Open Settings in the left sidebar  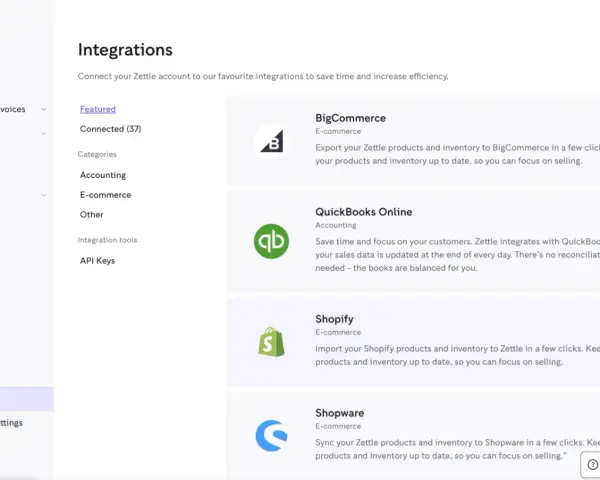pos(11,423)
